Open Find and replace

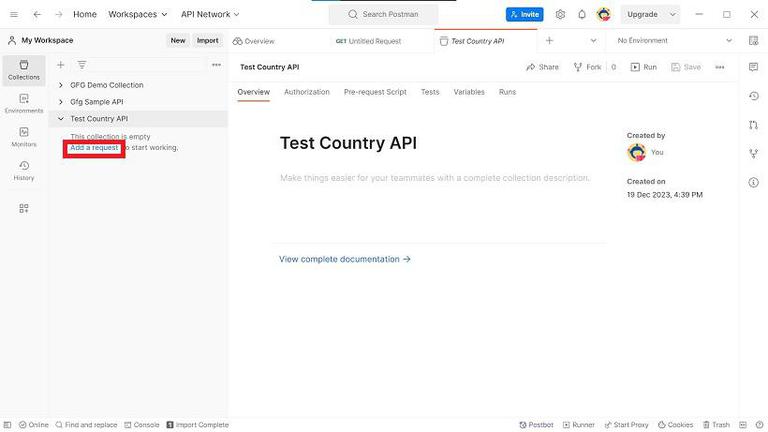(86, 425)
